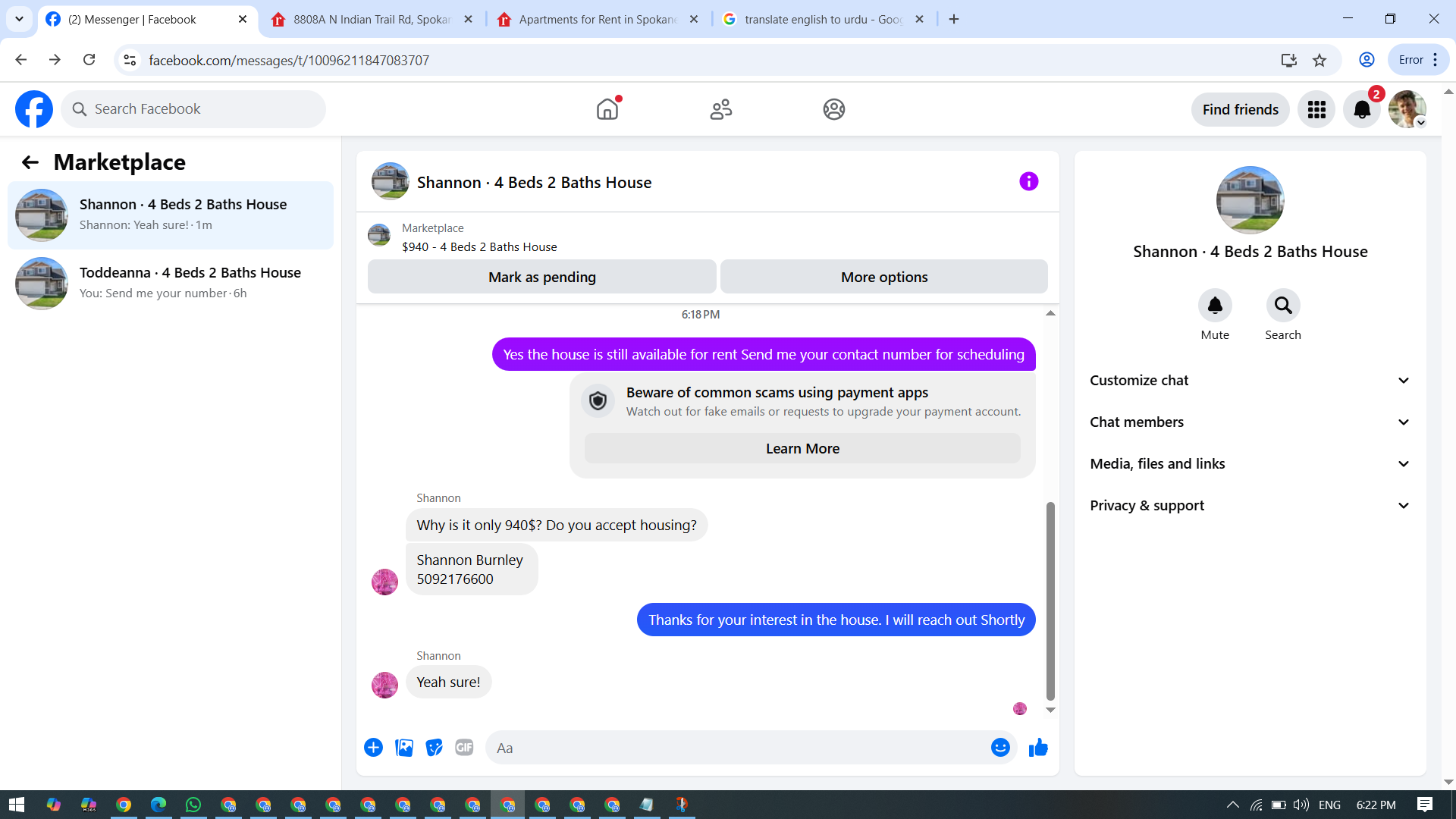Go to the Home feed icon

click(x=607, y=109)
